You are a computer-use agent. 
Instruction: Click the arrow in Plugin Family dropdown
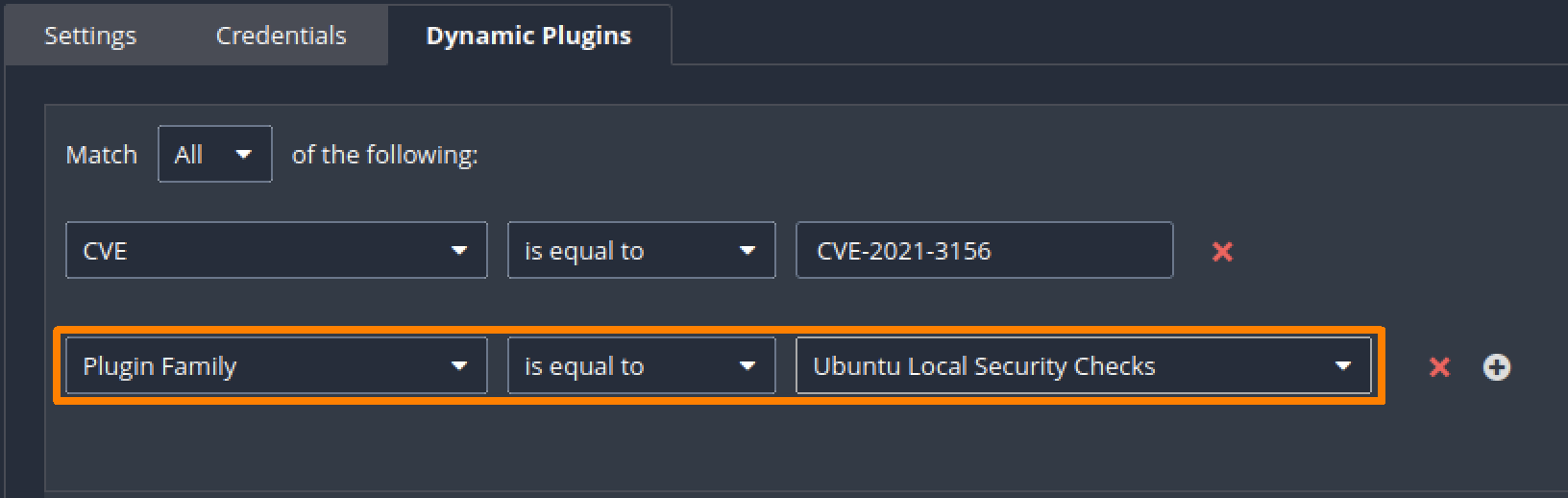click(x=459, y=366)
